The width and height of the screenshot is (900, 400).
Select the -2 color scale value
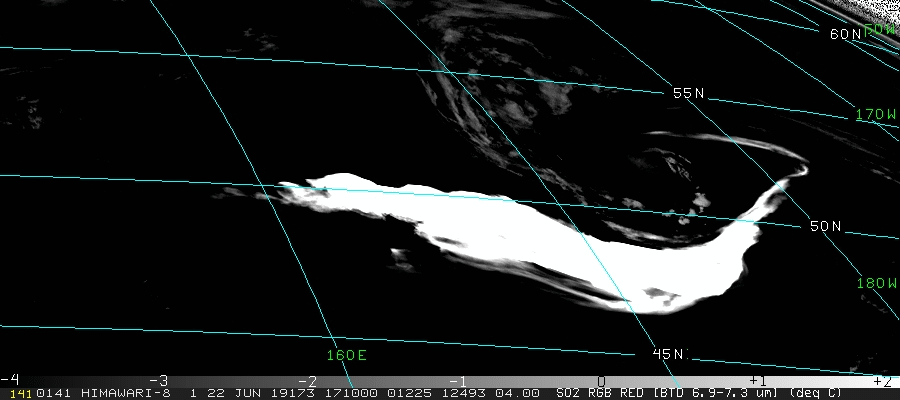pos(308,380)
